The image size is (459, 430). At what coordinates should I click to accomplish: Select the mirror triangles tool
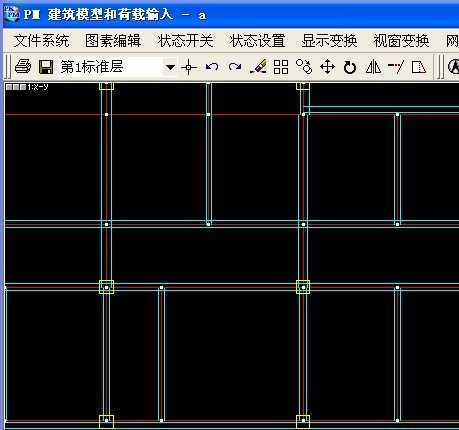click(x=373, y=67)
